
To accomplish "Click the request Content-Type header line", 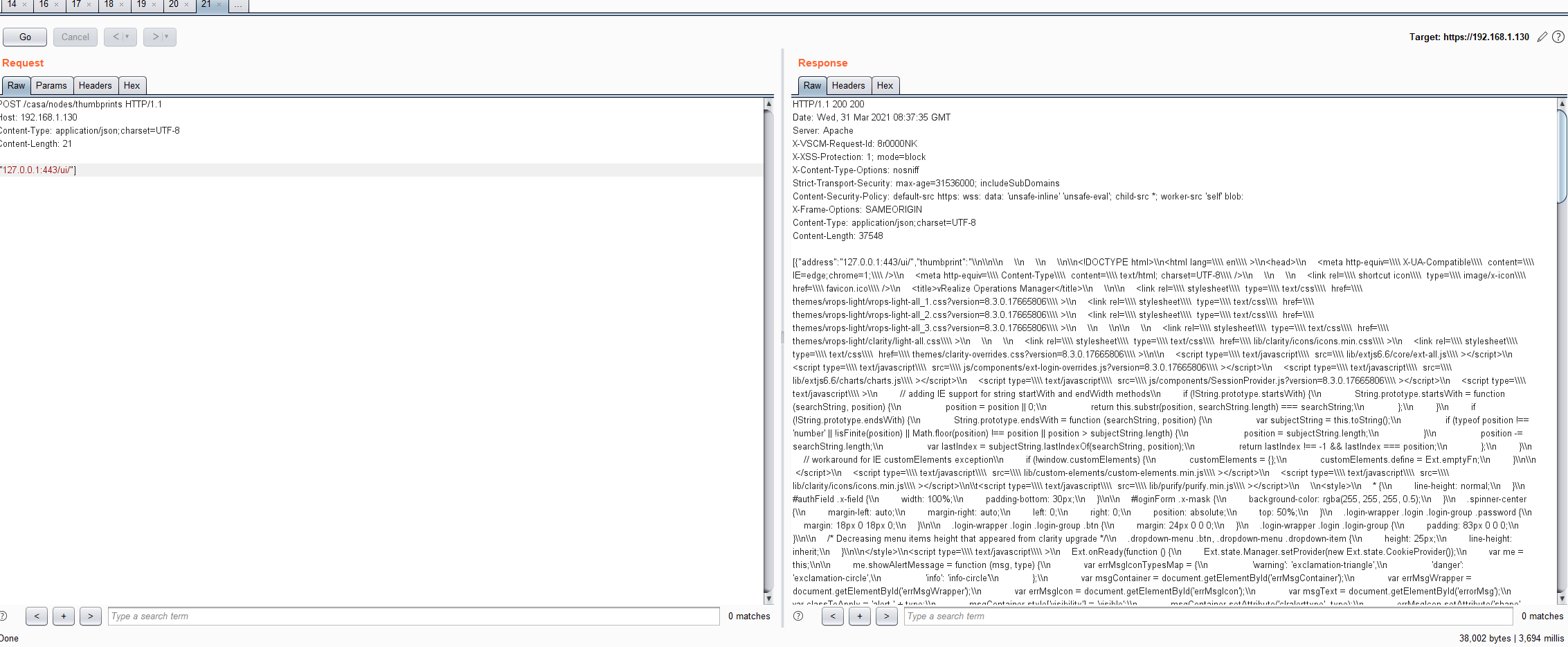I will point(90,131).
